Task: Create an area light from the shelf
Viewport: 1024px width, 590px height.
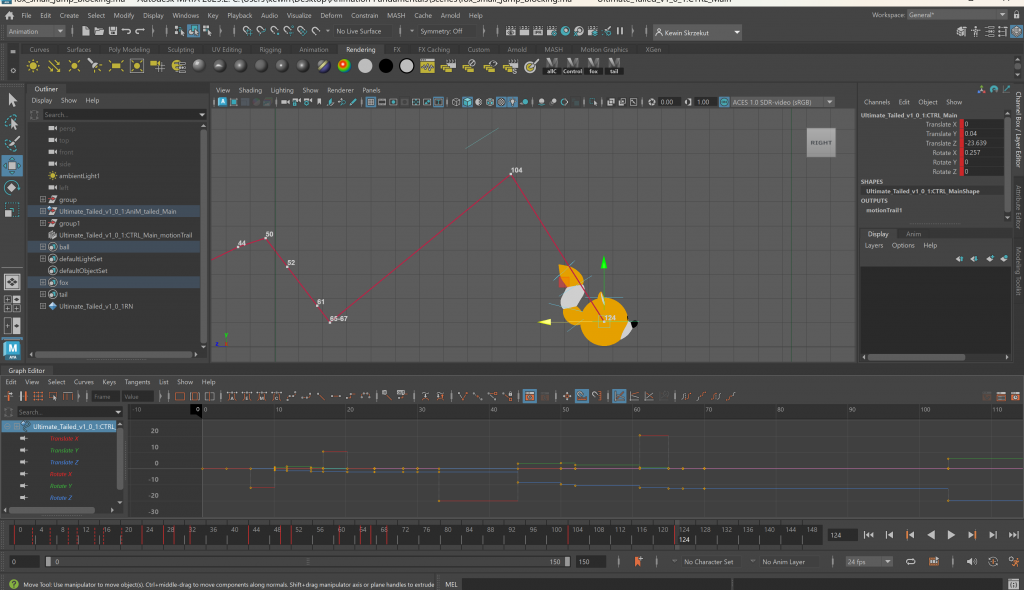Action: (116, 65)
